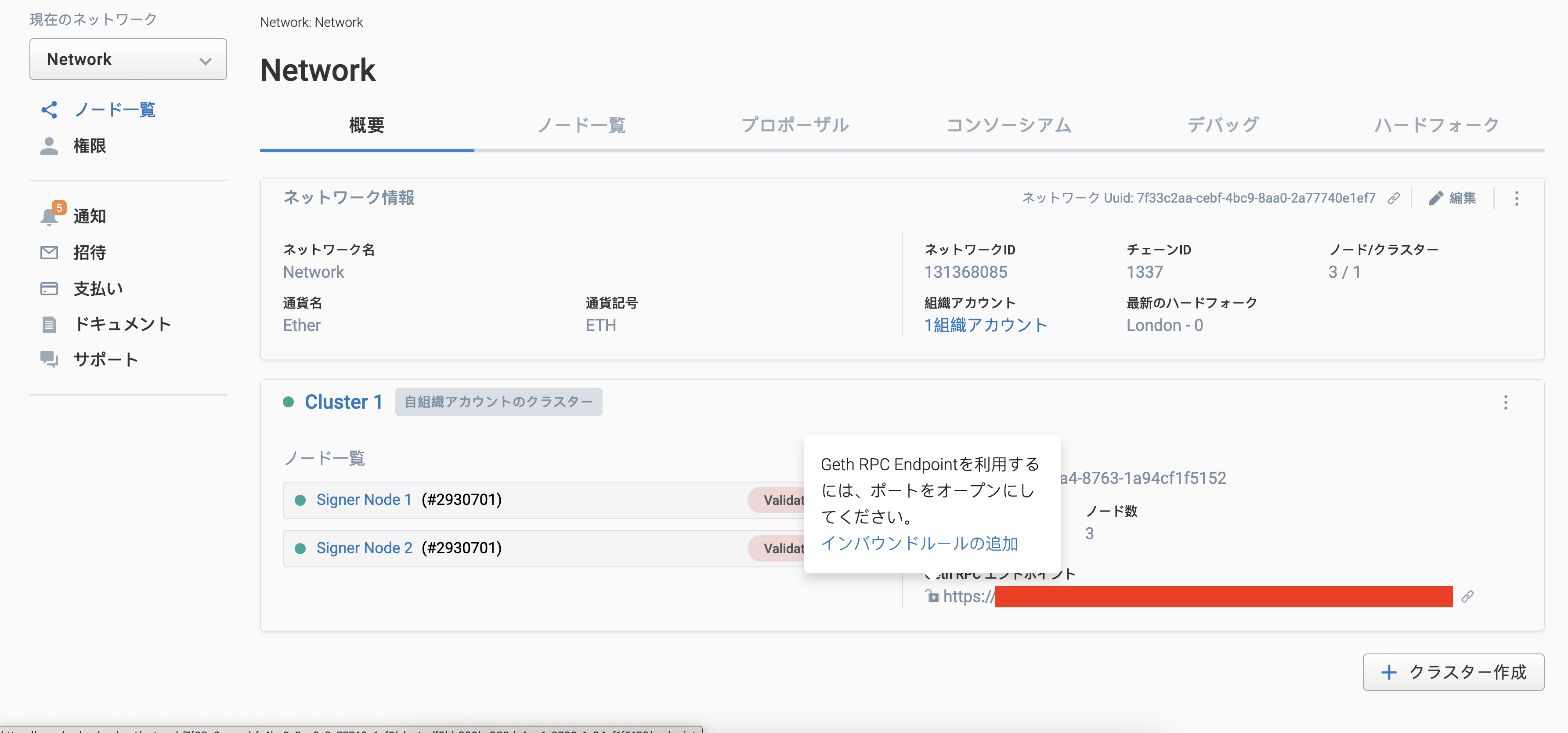Image resolution: width=1568 pixels, height=733 pixels.
Task: Click the currency symbol ETH value
Action: [601, 325]
